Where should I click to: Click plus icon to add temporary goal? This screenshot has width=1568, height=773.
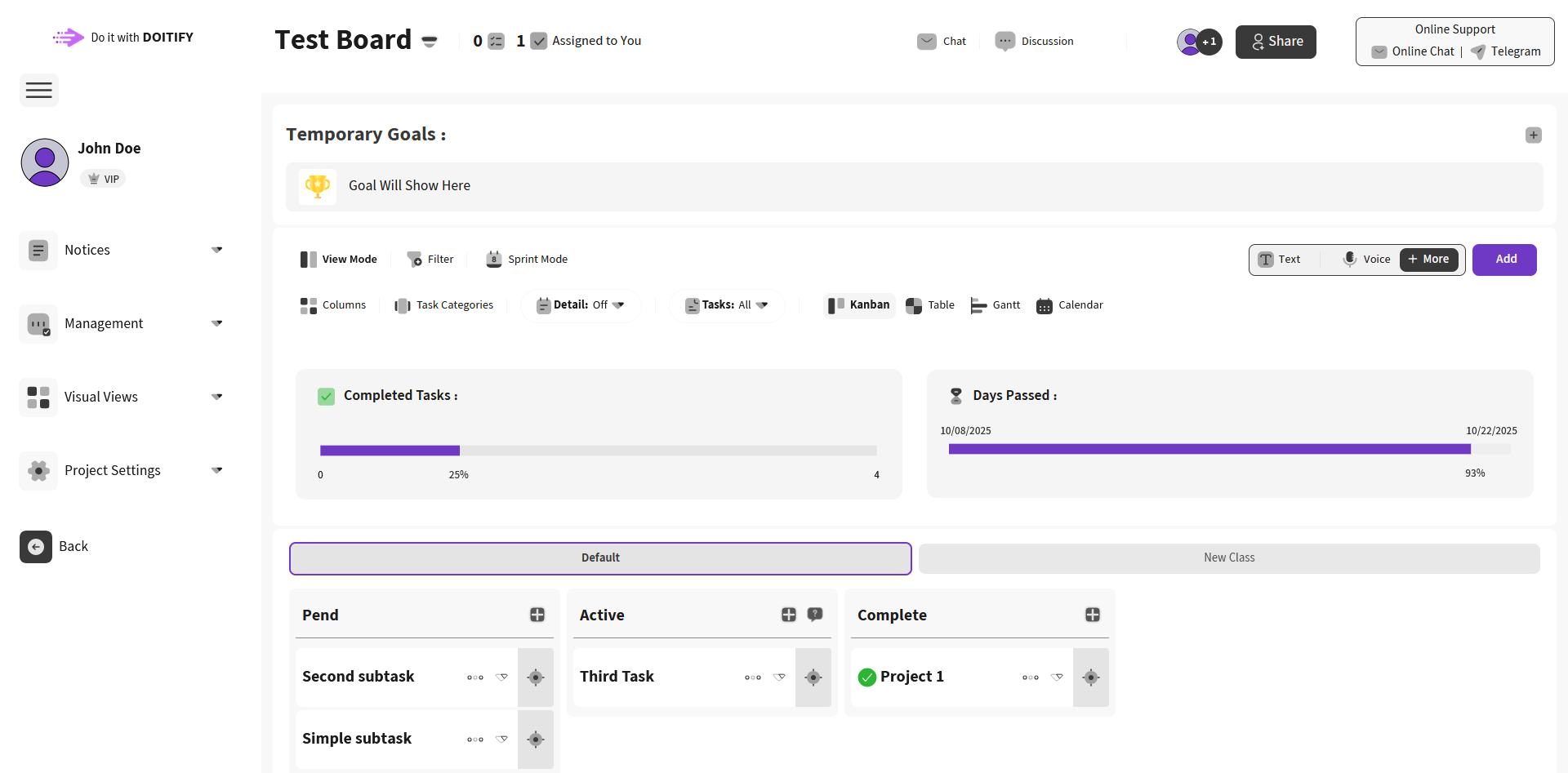(x=1533, y=135)
